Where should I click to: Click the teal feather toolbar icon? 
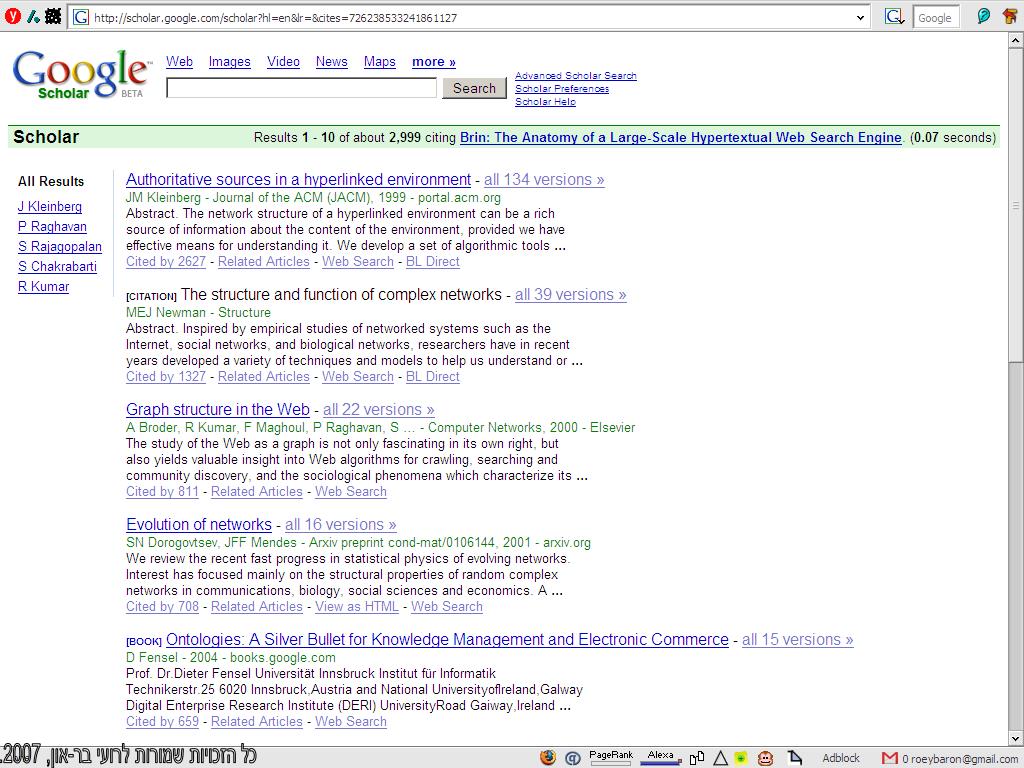[984, 16]
